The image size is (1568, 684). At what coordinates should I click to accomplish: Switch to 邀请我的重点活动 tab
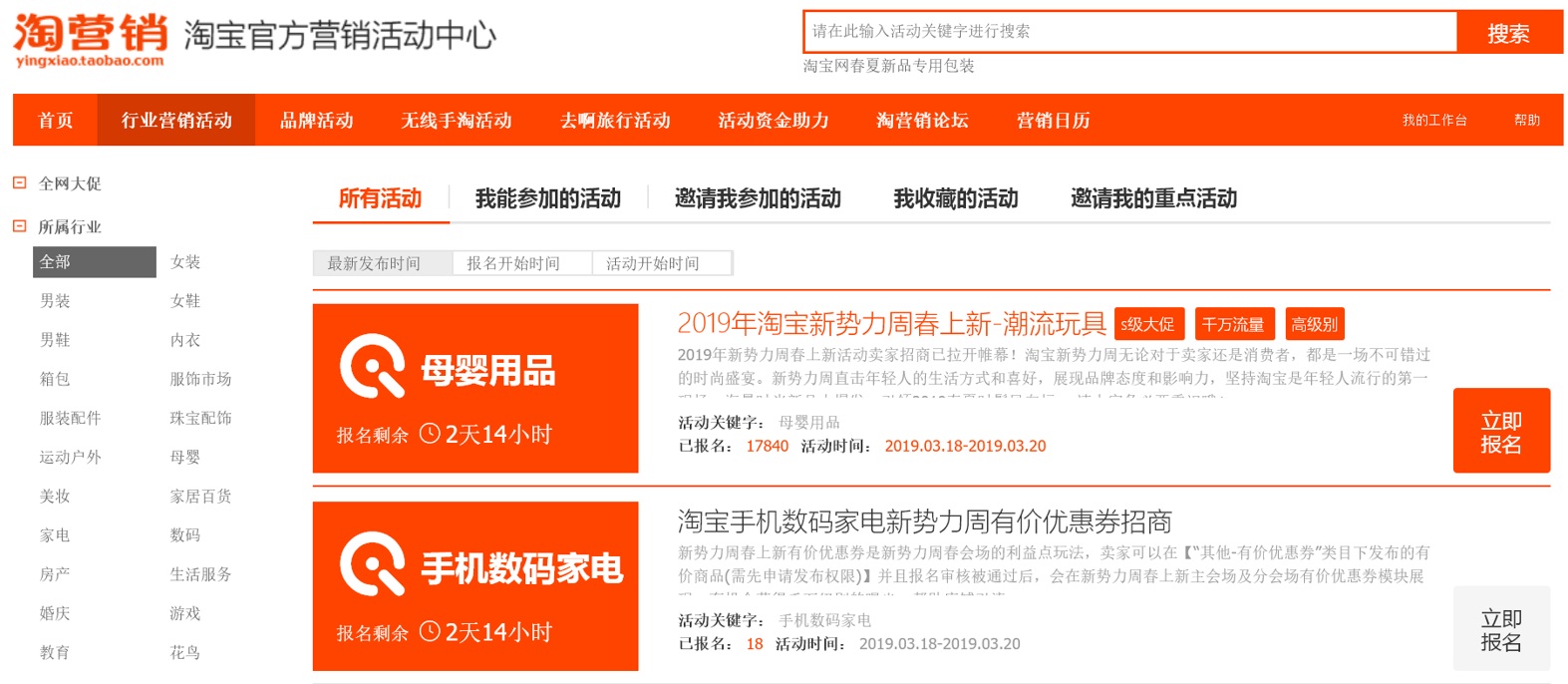pos(1153,198)
